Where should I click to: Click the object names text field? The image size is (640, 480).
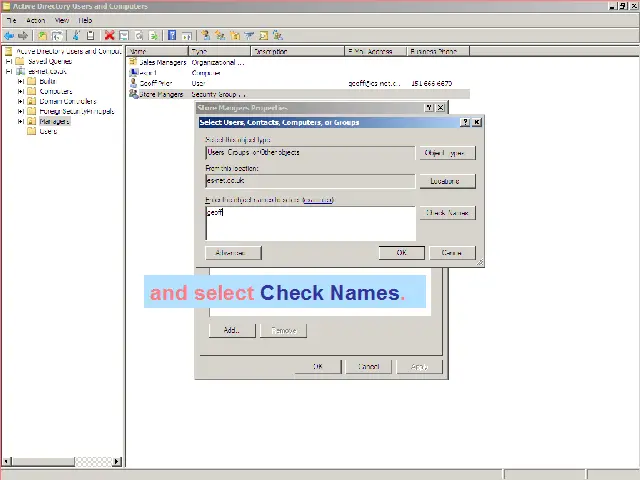click(x=310, y=223)
